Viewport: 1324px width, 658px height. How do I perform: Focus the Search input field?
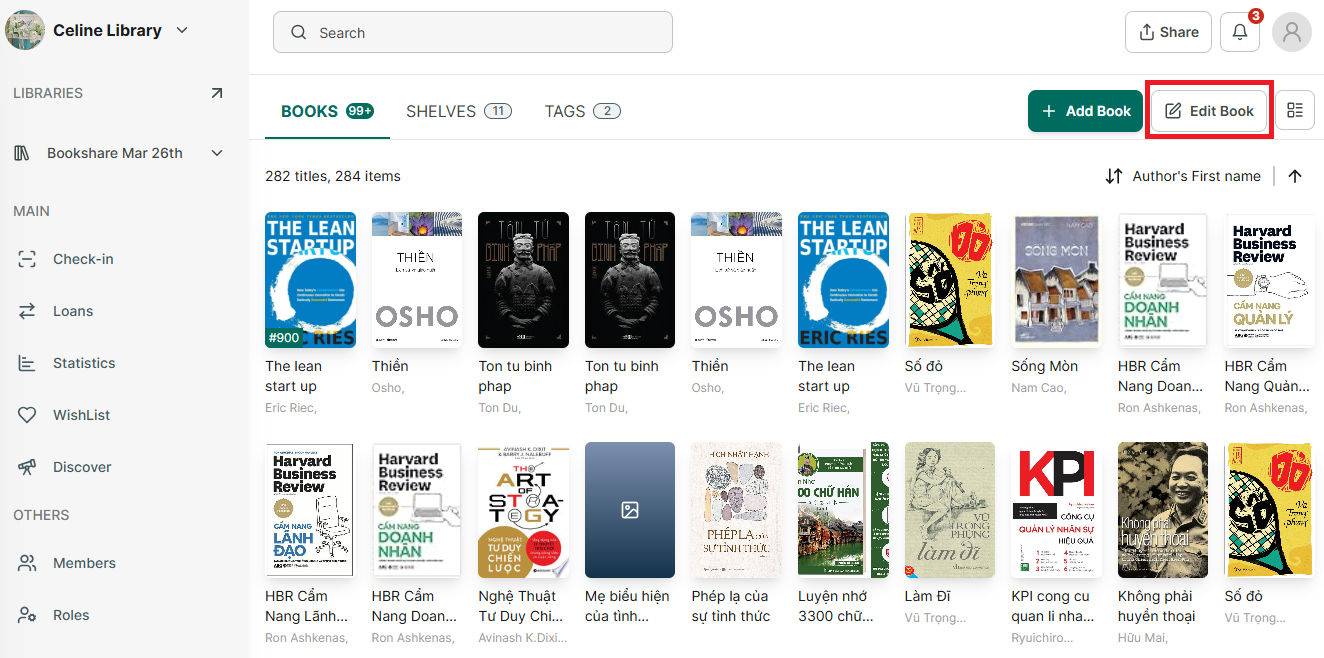click(x=473, y=32)
